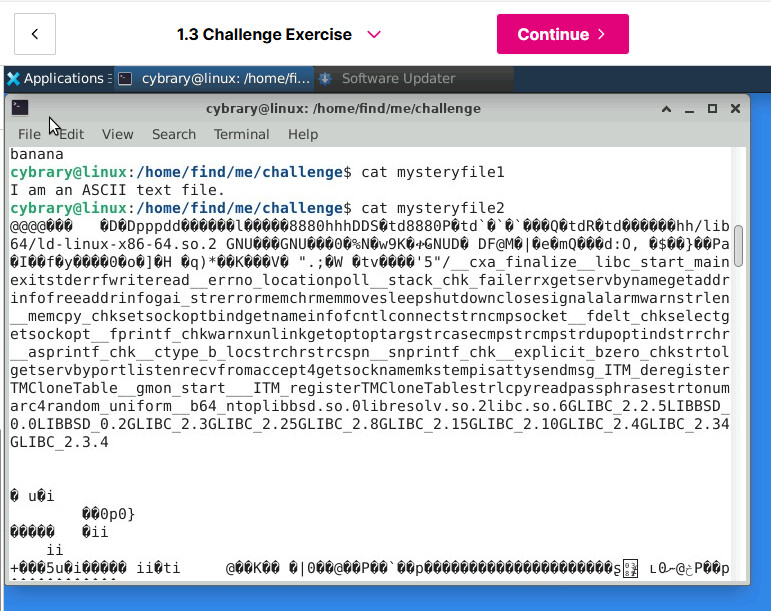Switch to Software Updater taskbar item
The image size is (771, 611).
tap(398, 78)
